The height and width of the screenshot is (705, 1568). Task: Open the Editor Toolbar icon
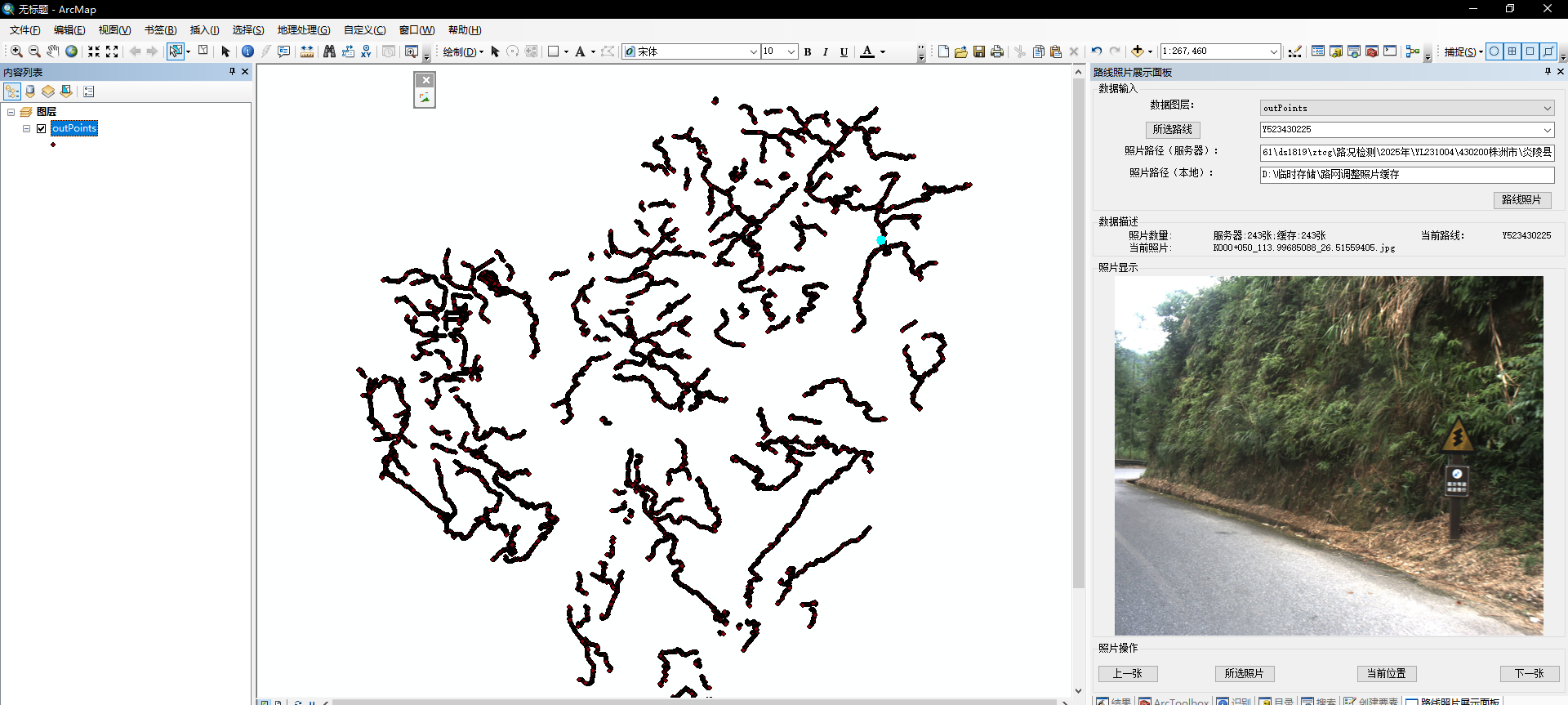pos(1295,51)
